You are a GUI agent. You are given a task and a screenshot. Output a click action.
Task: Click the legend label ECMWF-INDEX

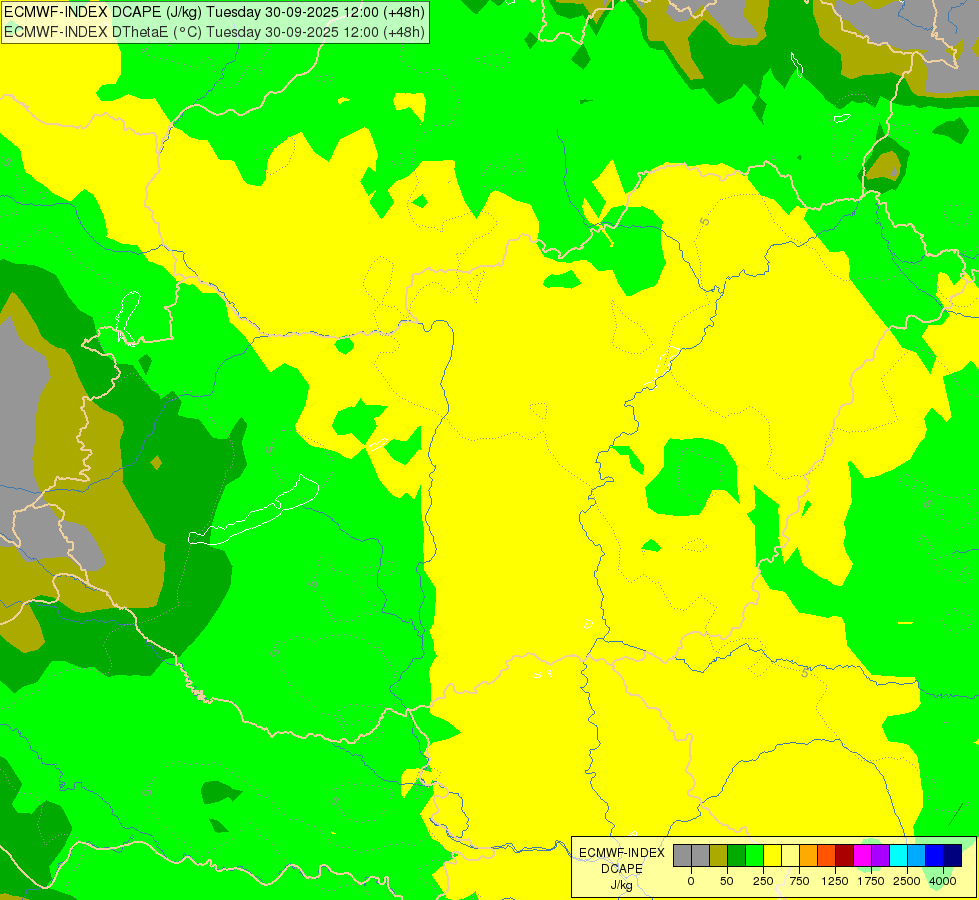[x=622, y=853]
